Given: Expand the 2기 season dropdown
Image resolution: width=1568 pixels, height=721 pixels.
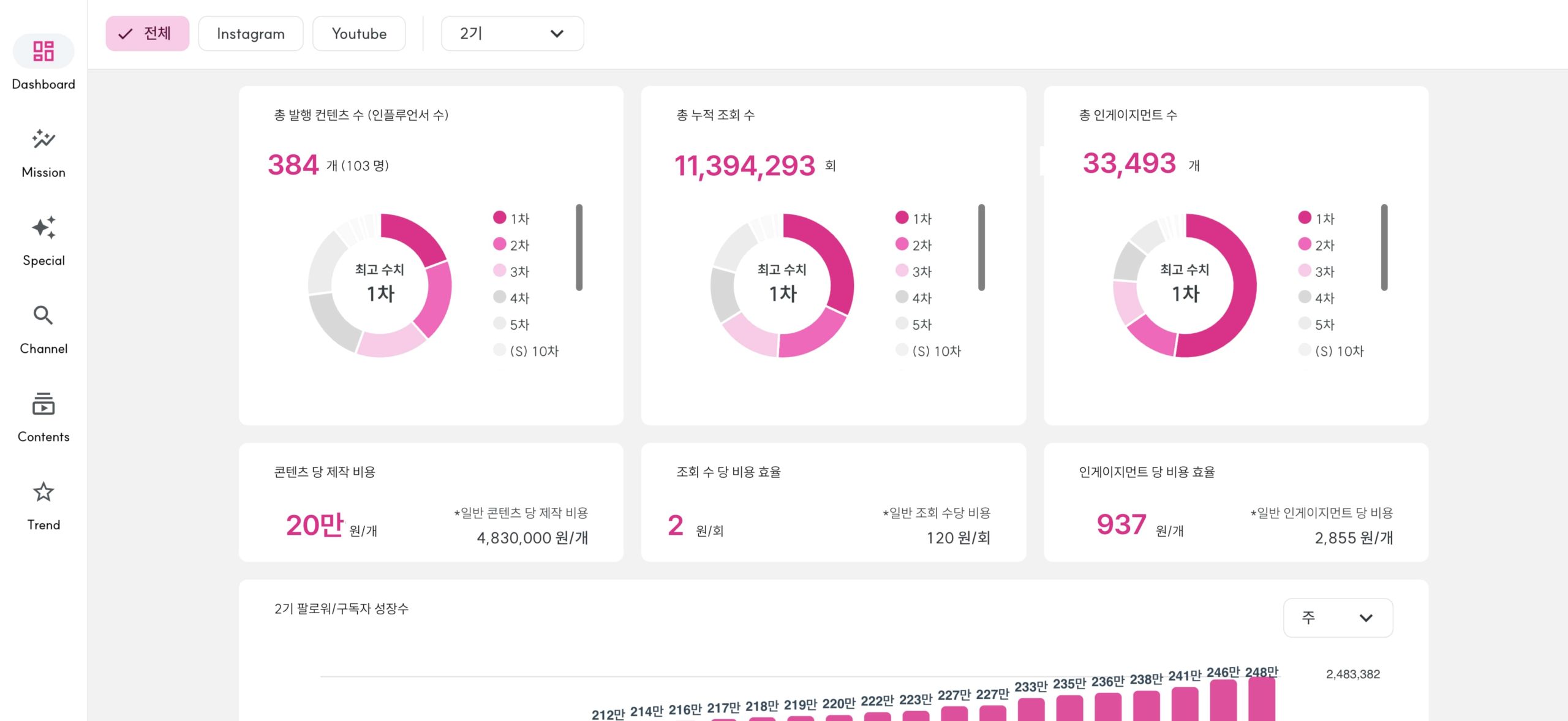Looking at the screenshot, I should pyautogui.click(x=511, y=34).
